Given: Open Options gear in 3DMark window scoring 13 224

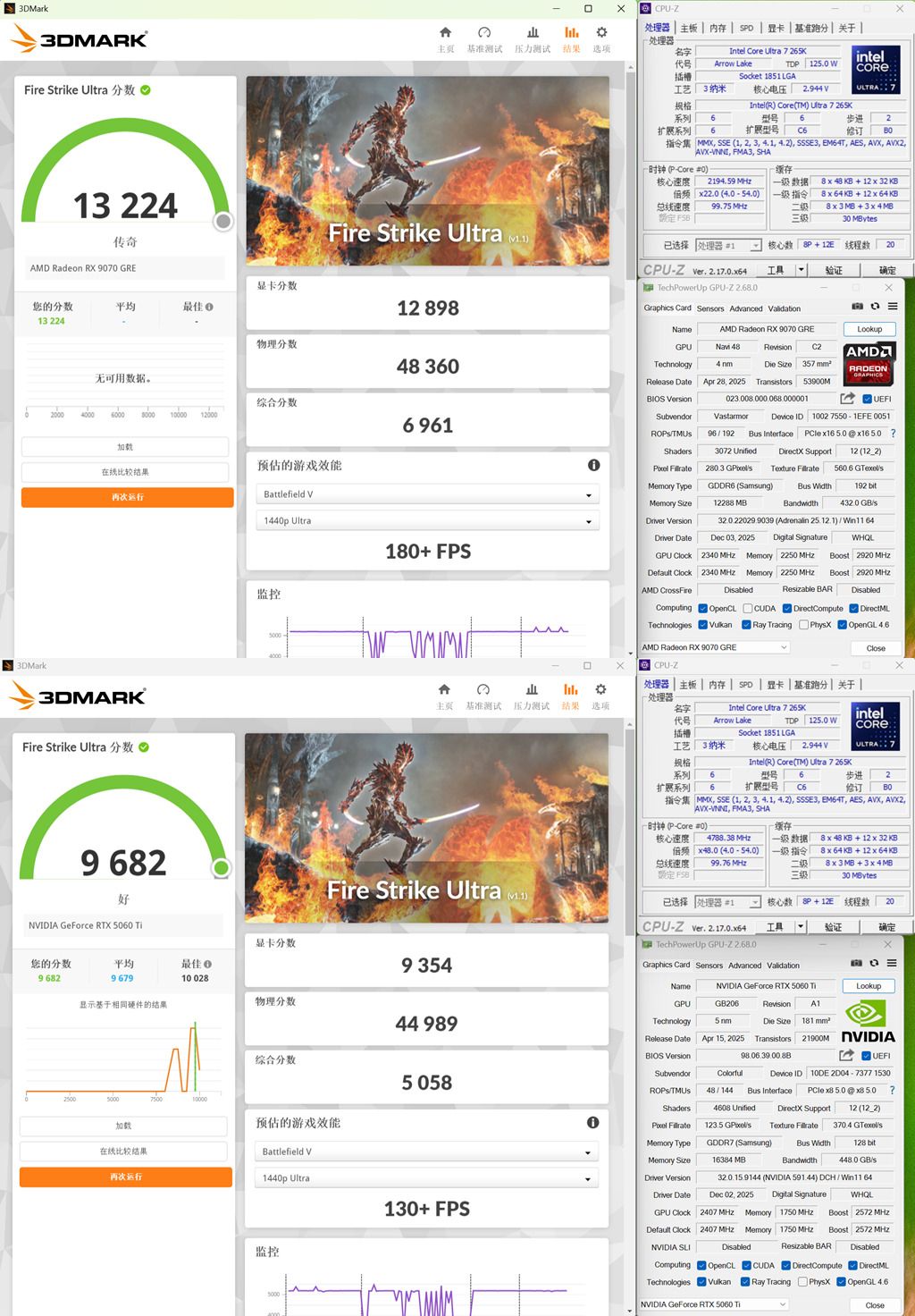Looking at the screenshot, I should click(x=601, y=33).
